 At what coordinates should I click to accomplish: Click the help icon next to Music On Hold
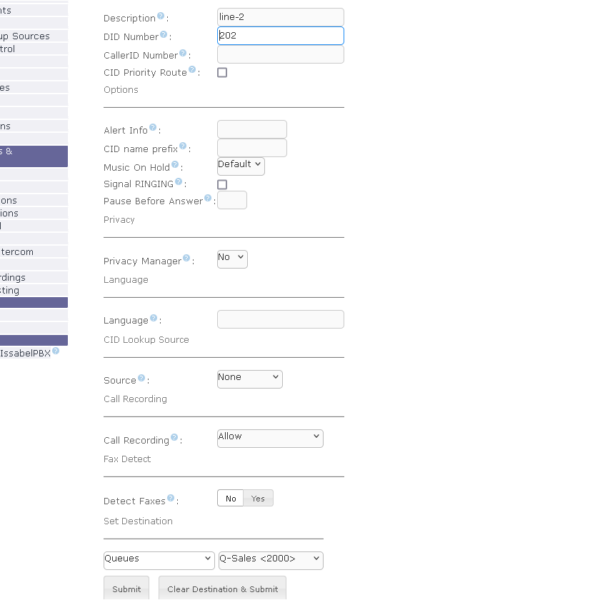176,165
